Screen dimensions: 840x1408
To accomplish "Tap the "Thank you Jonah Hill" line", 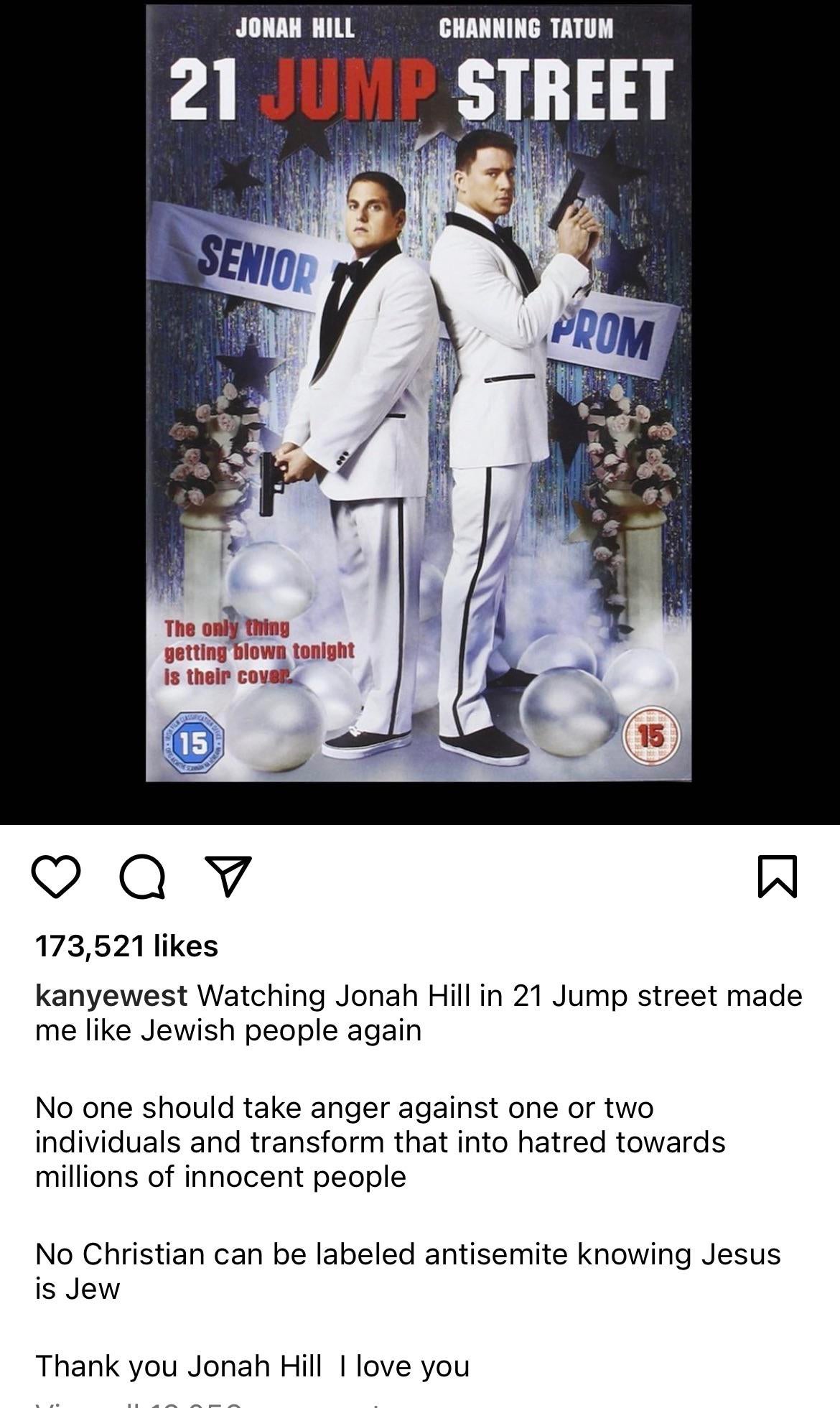I will tap(252, 1366).
